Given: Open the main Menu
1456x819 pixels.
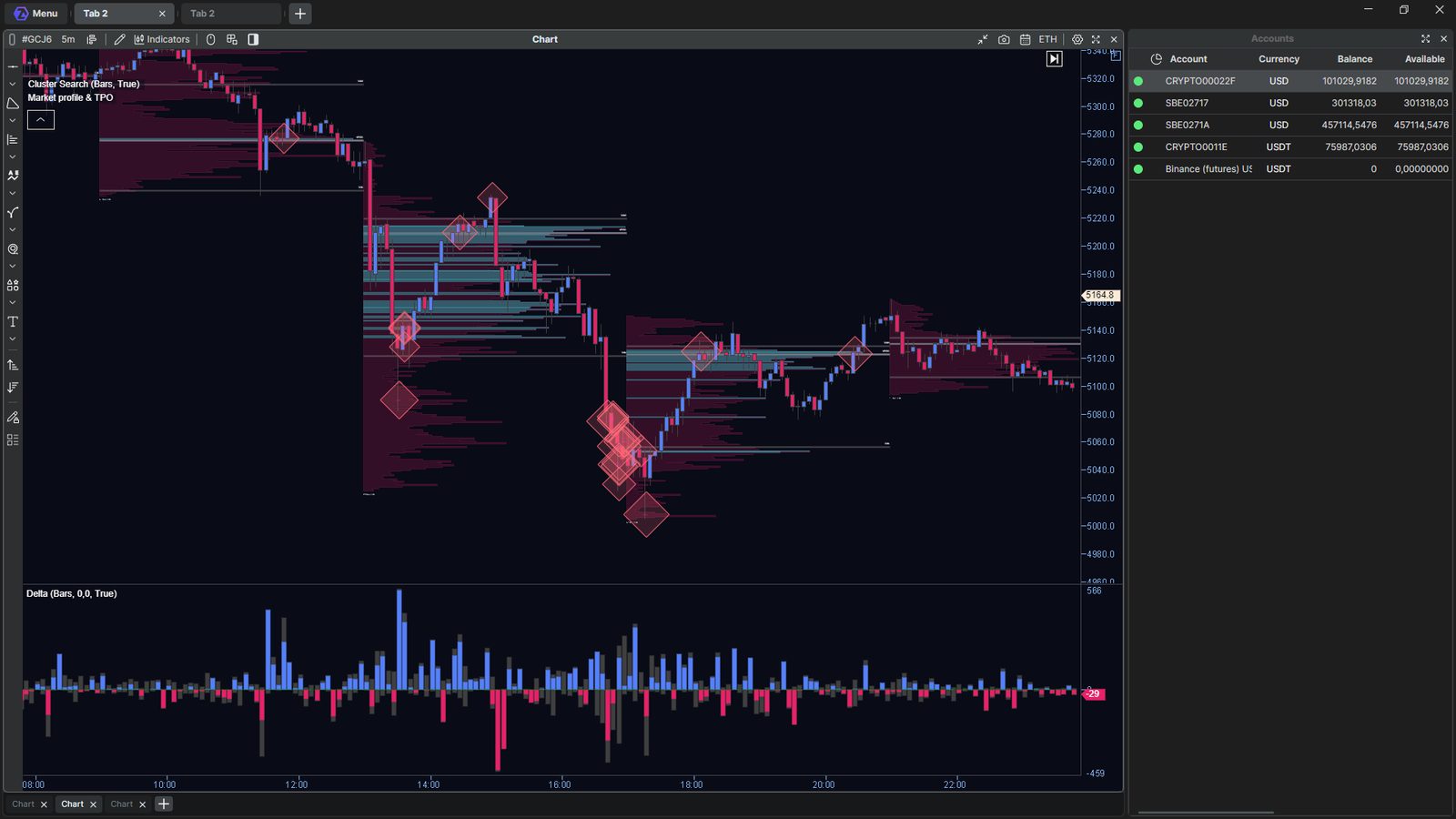Looking at the screenshot, I should pos(36,14).
